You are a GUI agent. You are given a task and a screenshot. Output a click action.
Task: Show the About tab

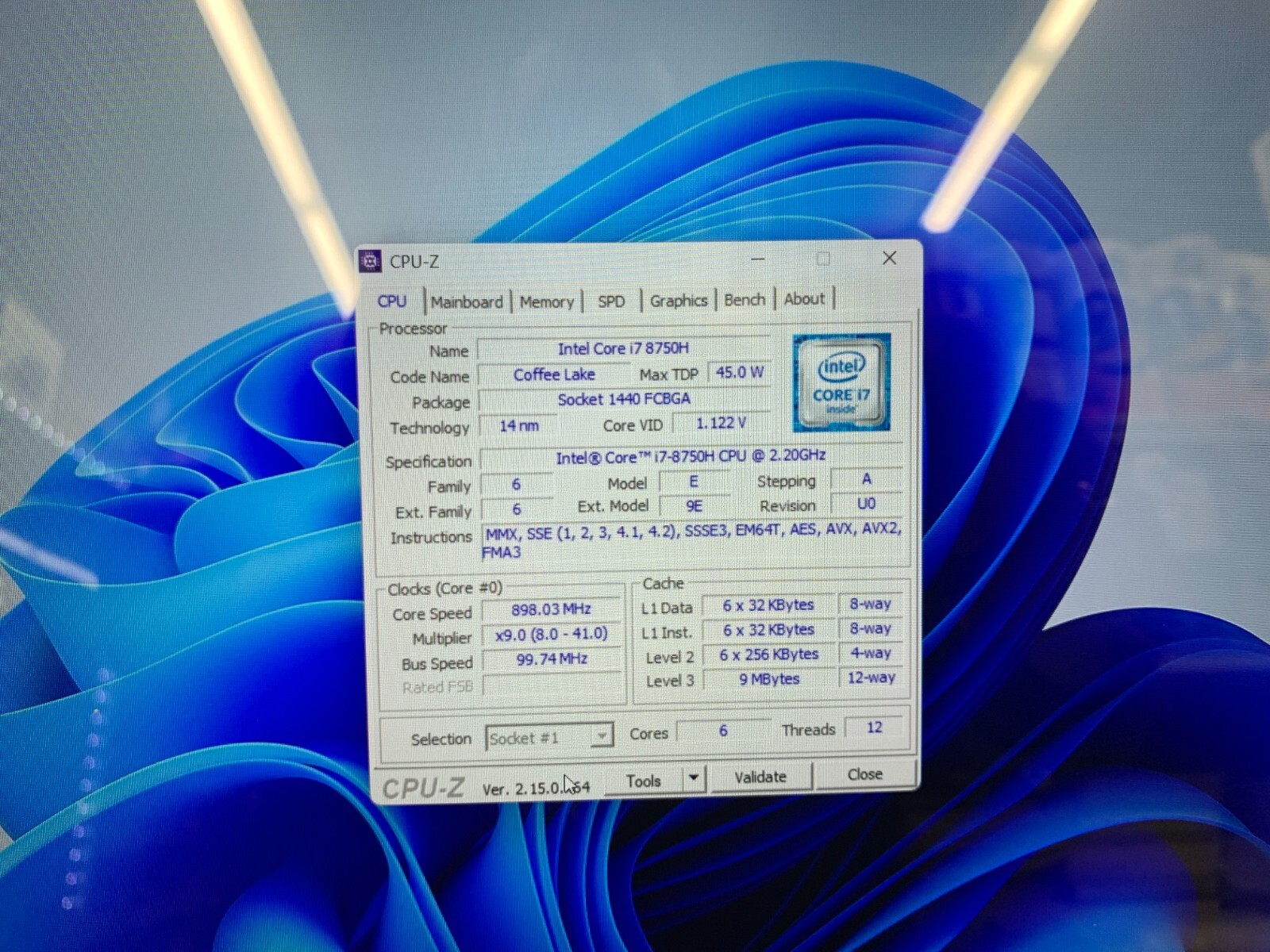(804, 299)
